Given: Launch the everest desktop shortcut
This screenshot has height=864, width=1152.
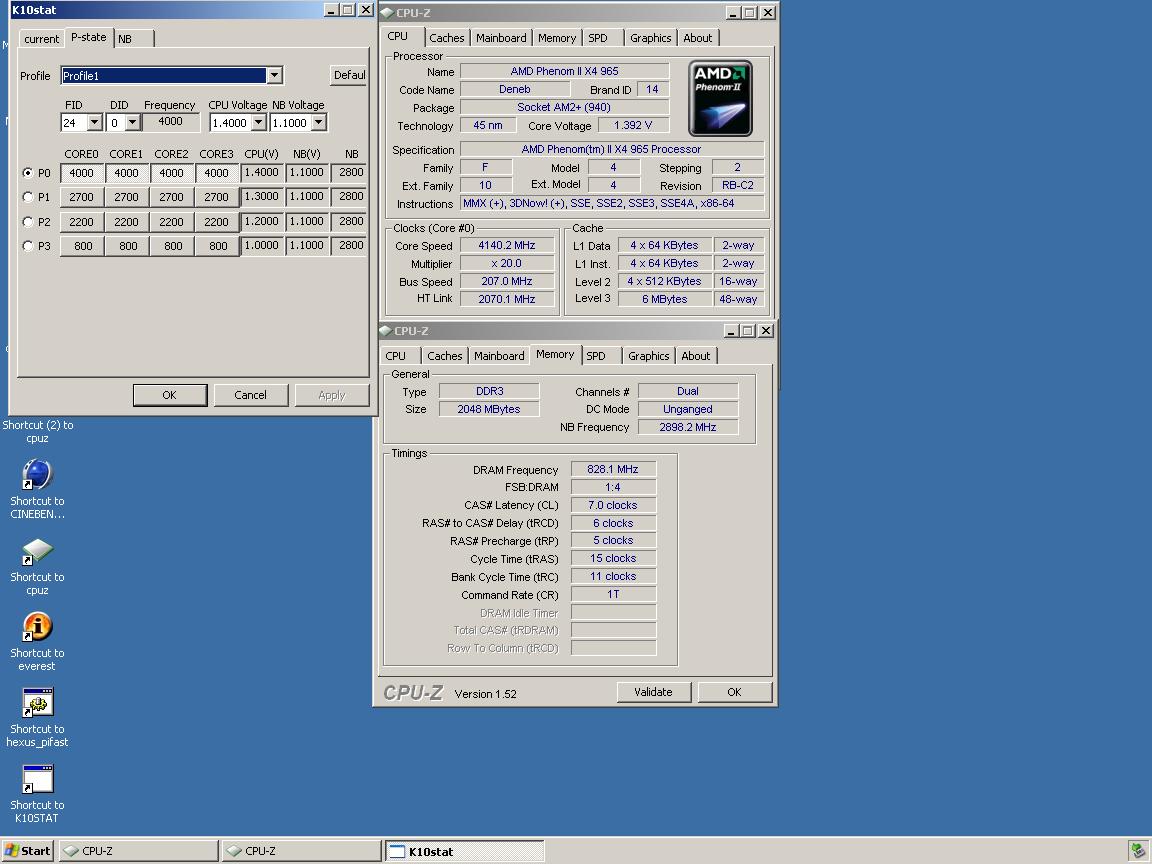Looking at the screenshot, I should point(37,627).
